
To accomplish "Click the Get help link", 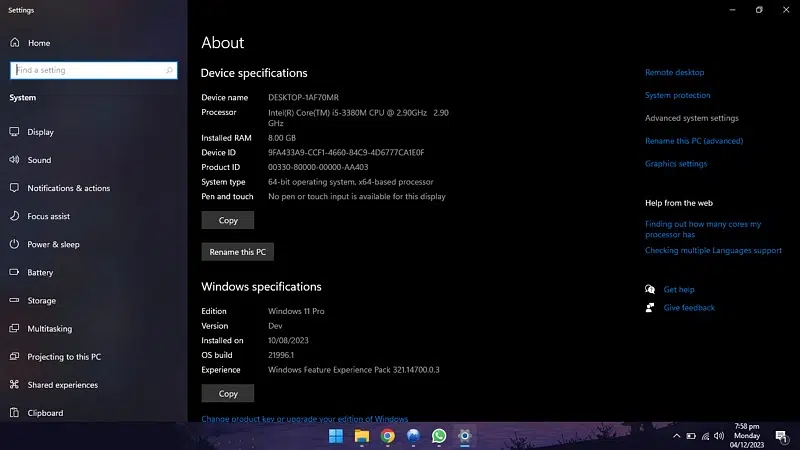I will [x=678, y=290].
